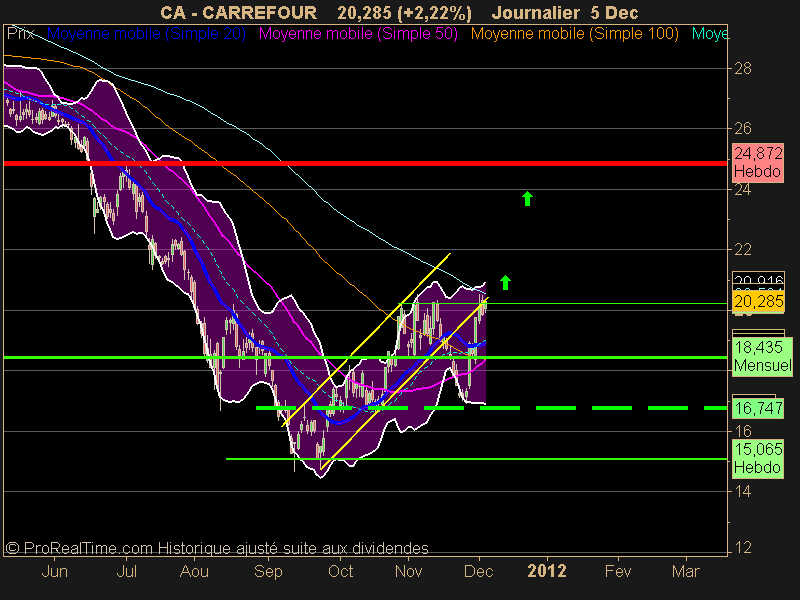Click 'Jul' on the time axis
Screen dimensions: 800x600
coord(127,571)
